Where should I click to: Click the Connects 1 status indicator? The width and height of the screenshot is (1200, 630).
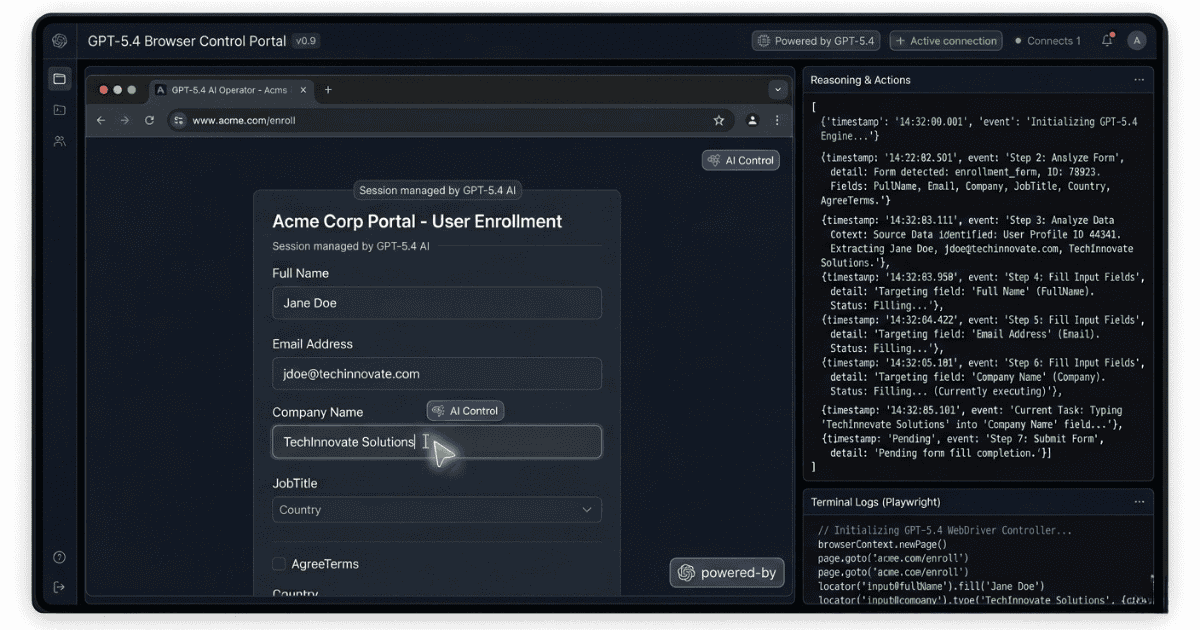1047,41
